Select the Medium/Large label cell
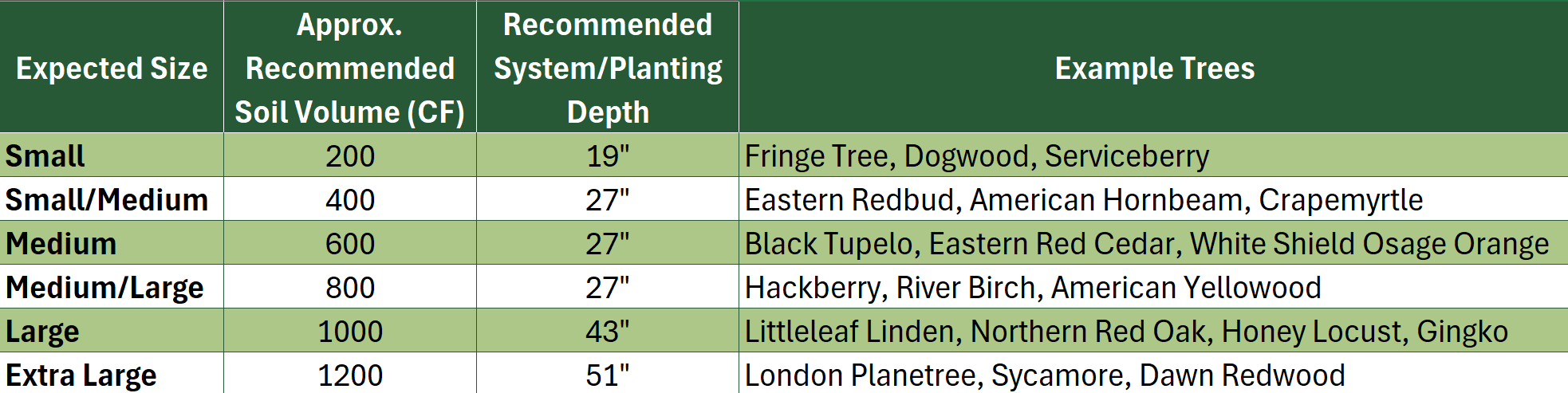The image size is (1568, 393). tap(112, 286)
